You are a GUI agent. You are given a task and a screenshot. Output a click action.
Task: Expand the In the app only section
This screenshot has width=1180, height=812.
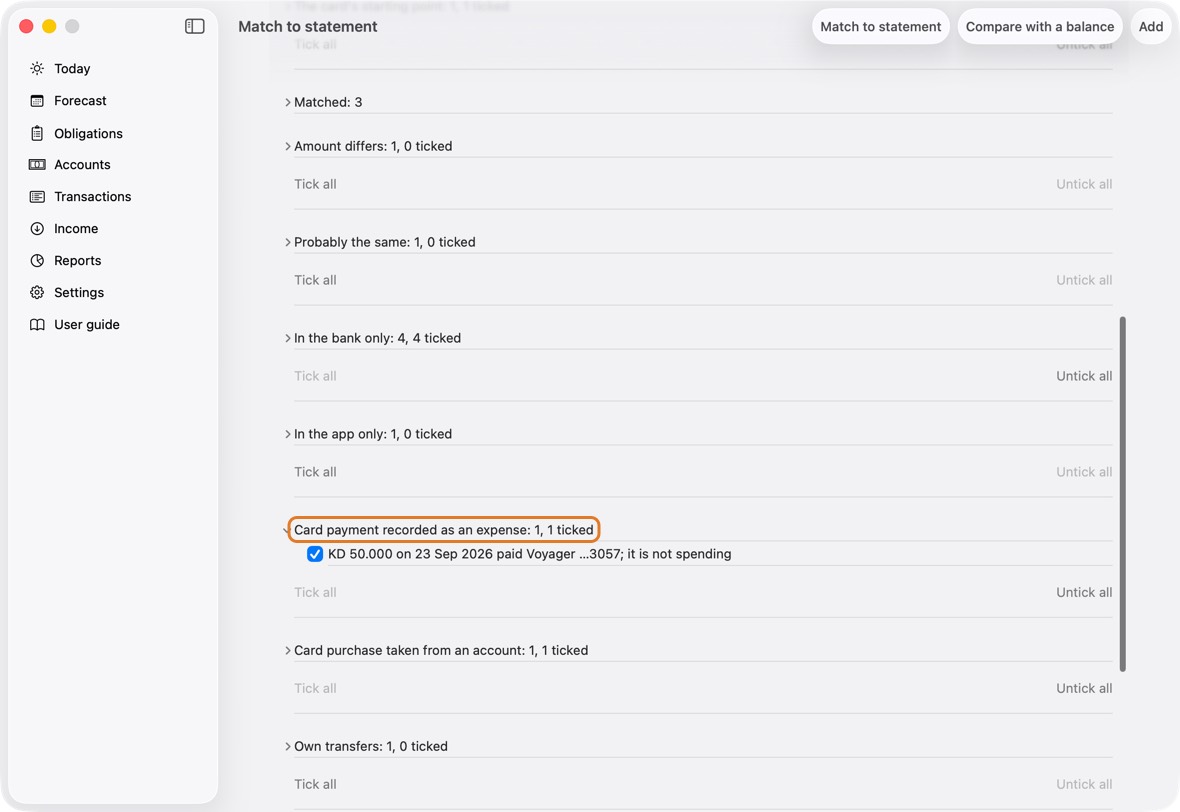[x=287, y=434]
